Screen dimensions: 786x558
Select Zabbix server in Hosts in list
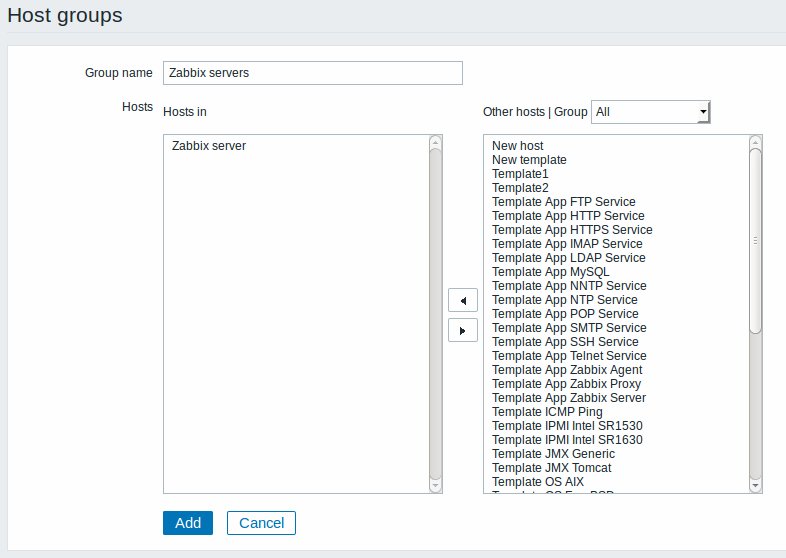click(x=209, y=146)
